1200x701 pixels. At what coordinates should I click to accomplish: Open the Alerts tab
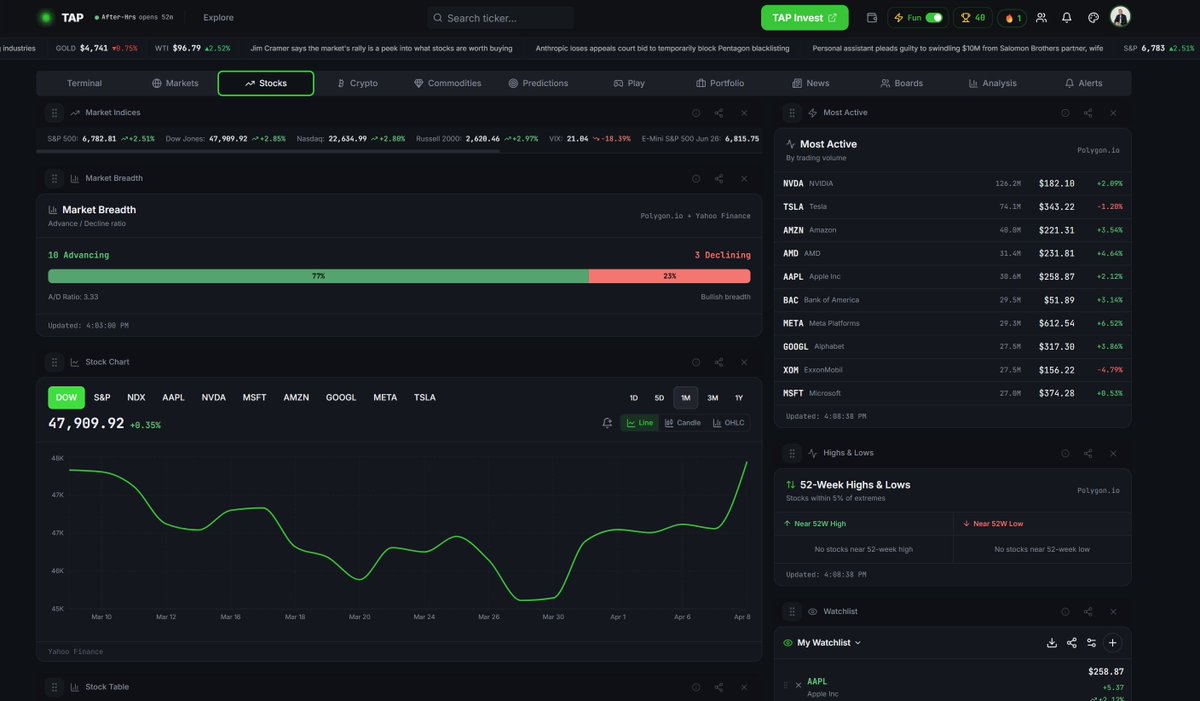pos(1084,83)
